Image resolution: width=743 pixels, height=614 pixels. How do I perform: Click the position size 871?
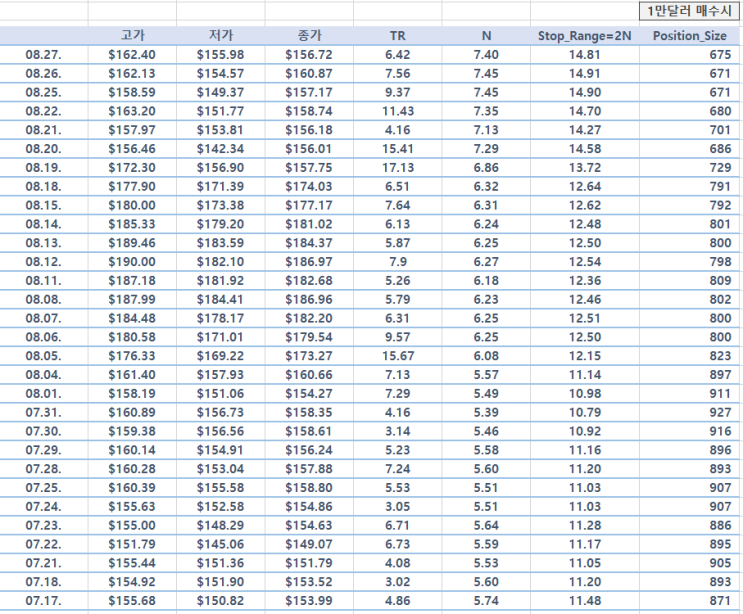click(x=720, y=601)
